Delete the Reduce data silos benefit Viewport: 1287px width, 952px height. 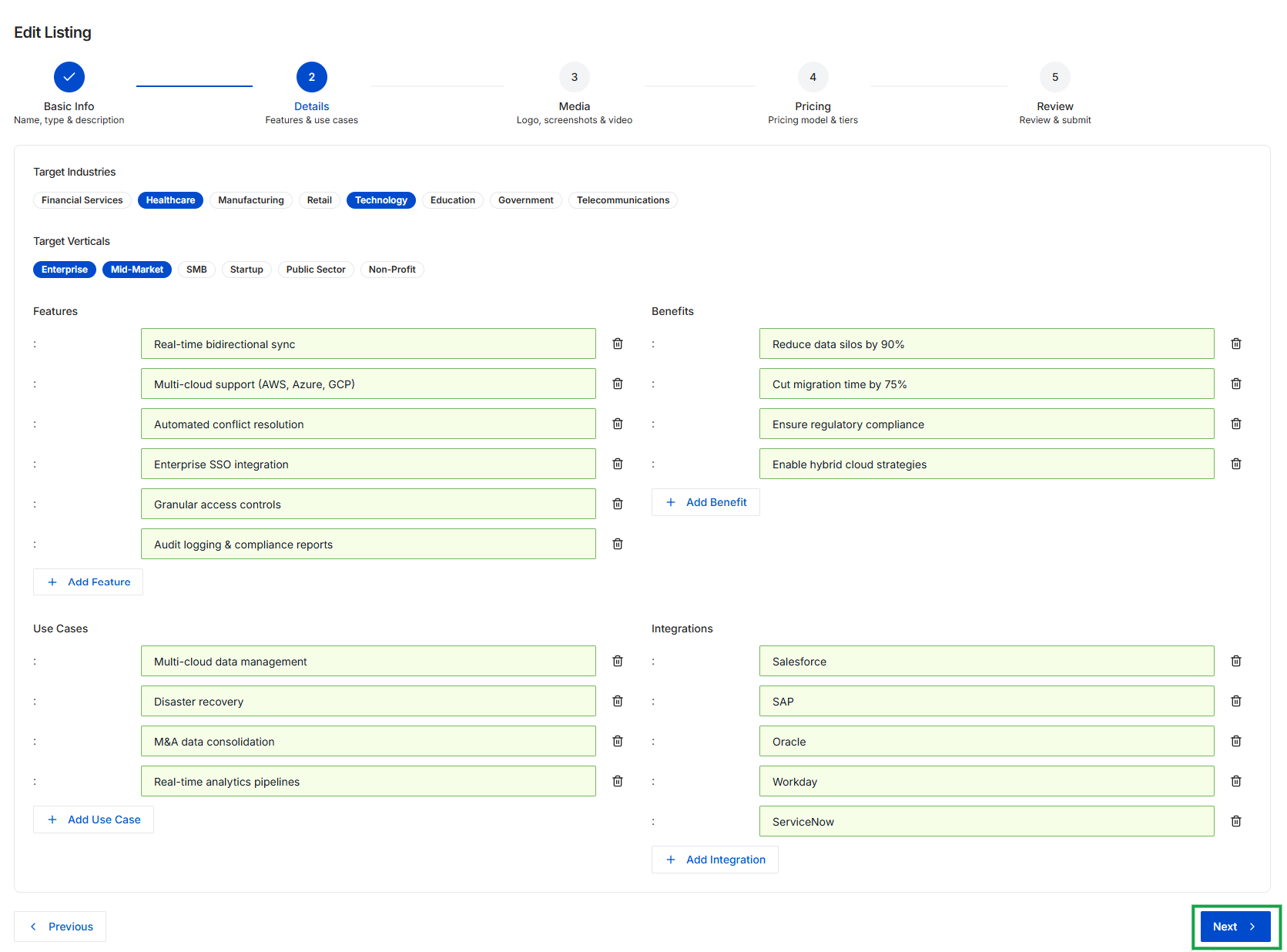(x=1236, y=344)
